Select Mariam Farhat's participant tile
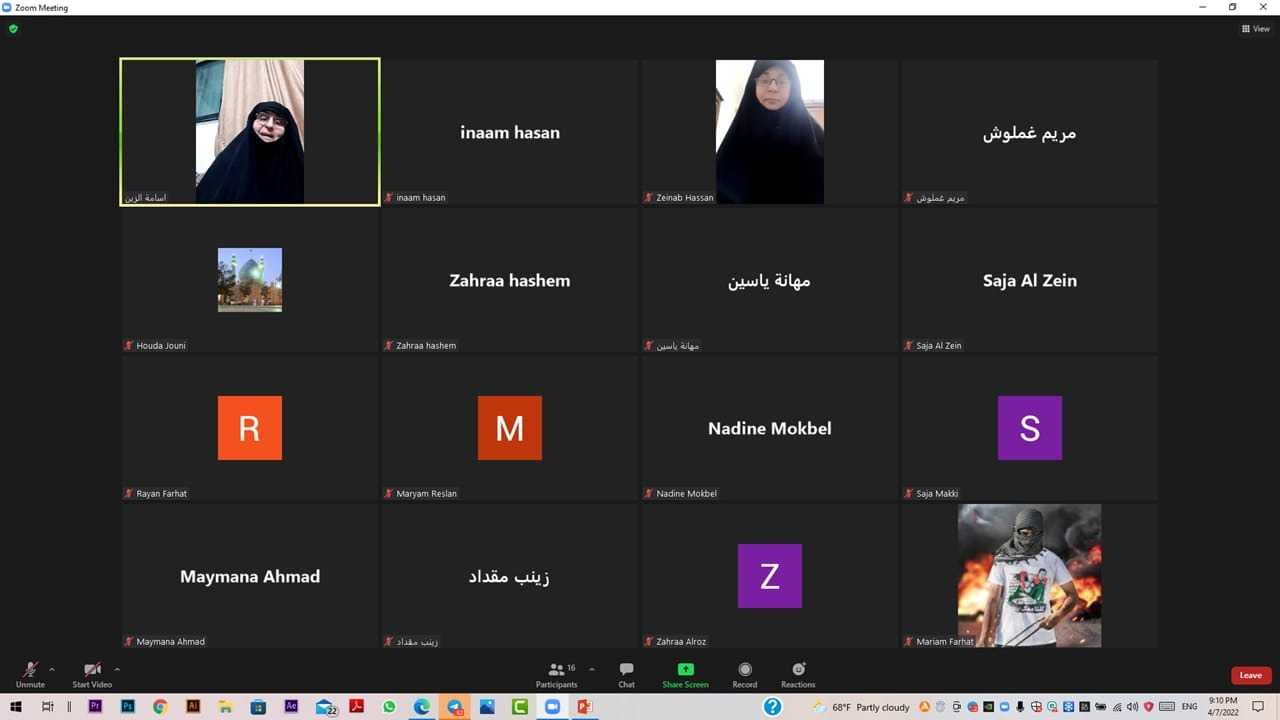 (x=1029, y=576)
